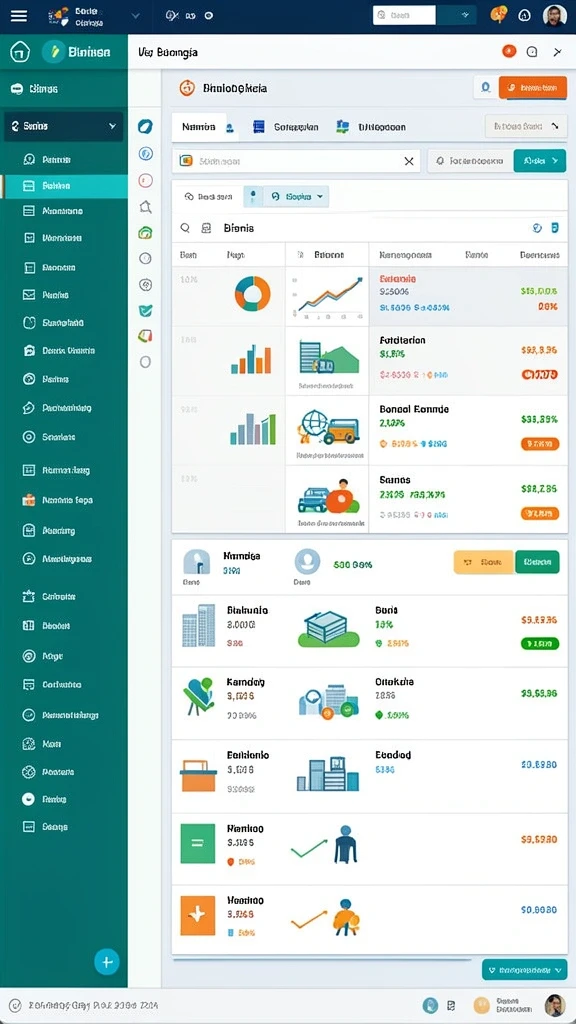Click the green equals sign square icon
This screenshot has width=576, height=1024.
[197, 843]
